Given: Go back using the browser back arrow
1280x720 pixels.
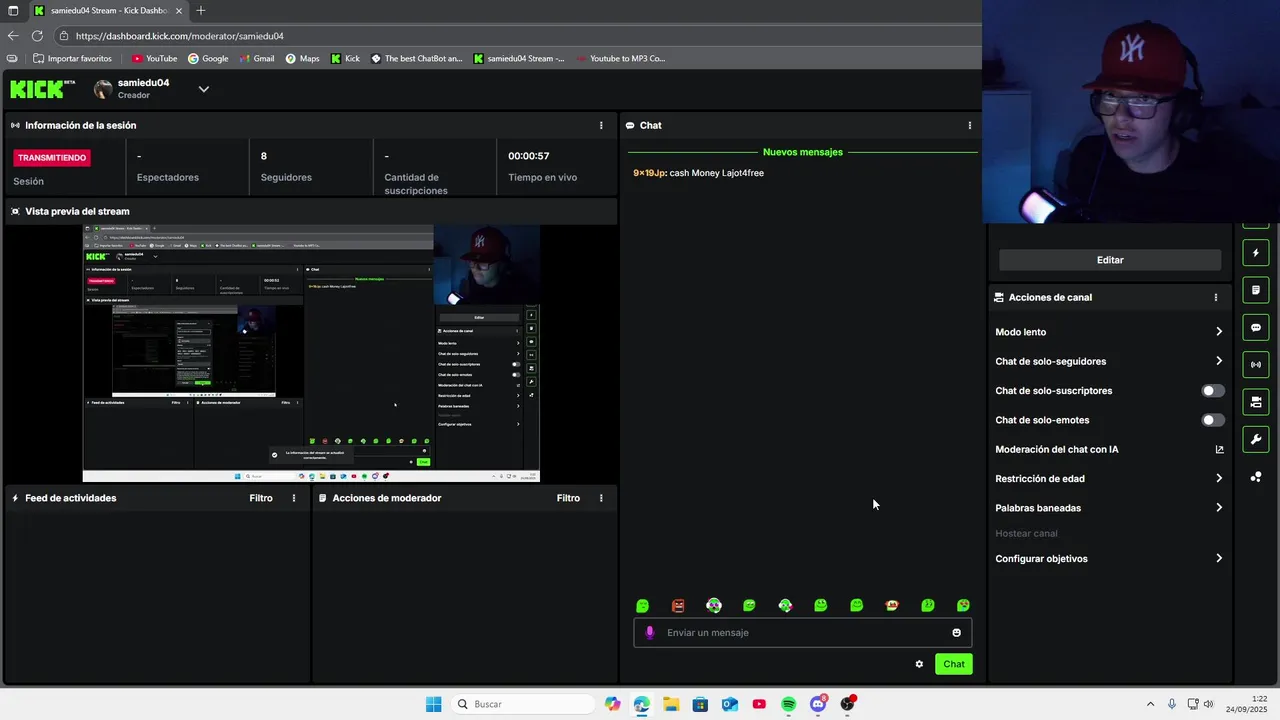Looking at the screenshot, I should (13, 36).
